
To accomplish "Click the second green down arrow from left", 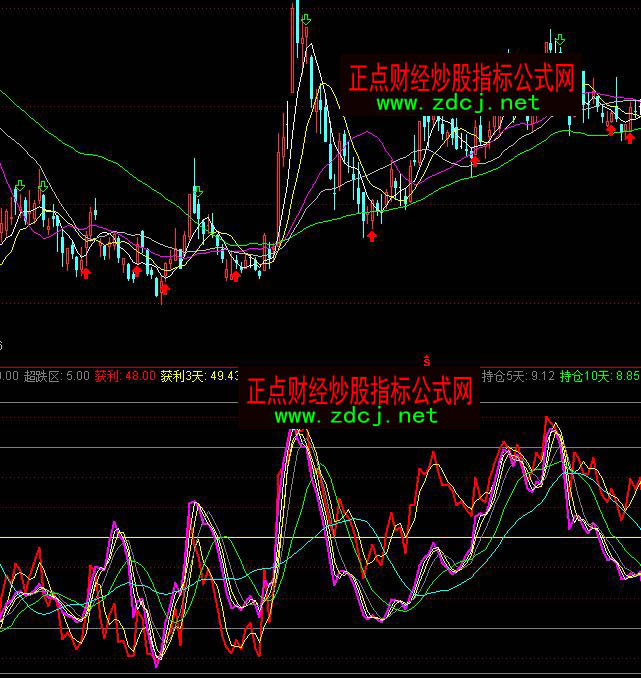I will pos(43,186).
